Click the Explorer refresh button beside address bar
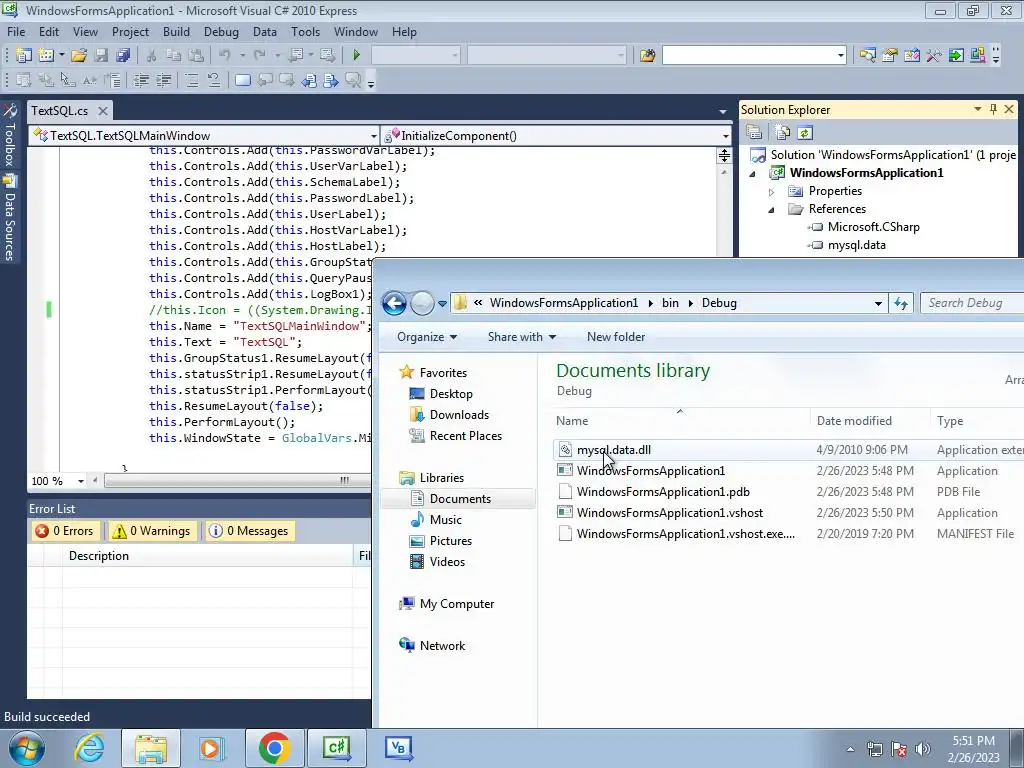The width and height of the screenshot is (1024, 768). (901, 303)
